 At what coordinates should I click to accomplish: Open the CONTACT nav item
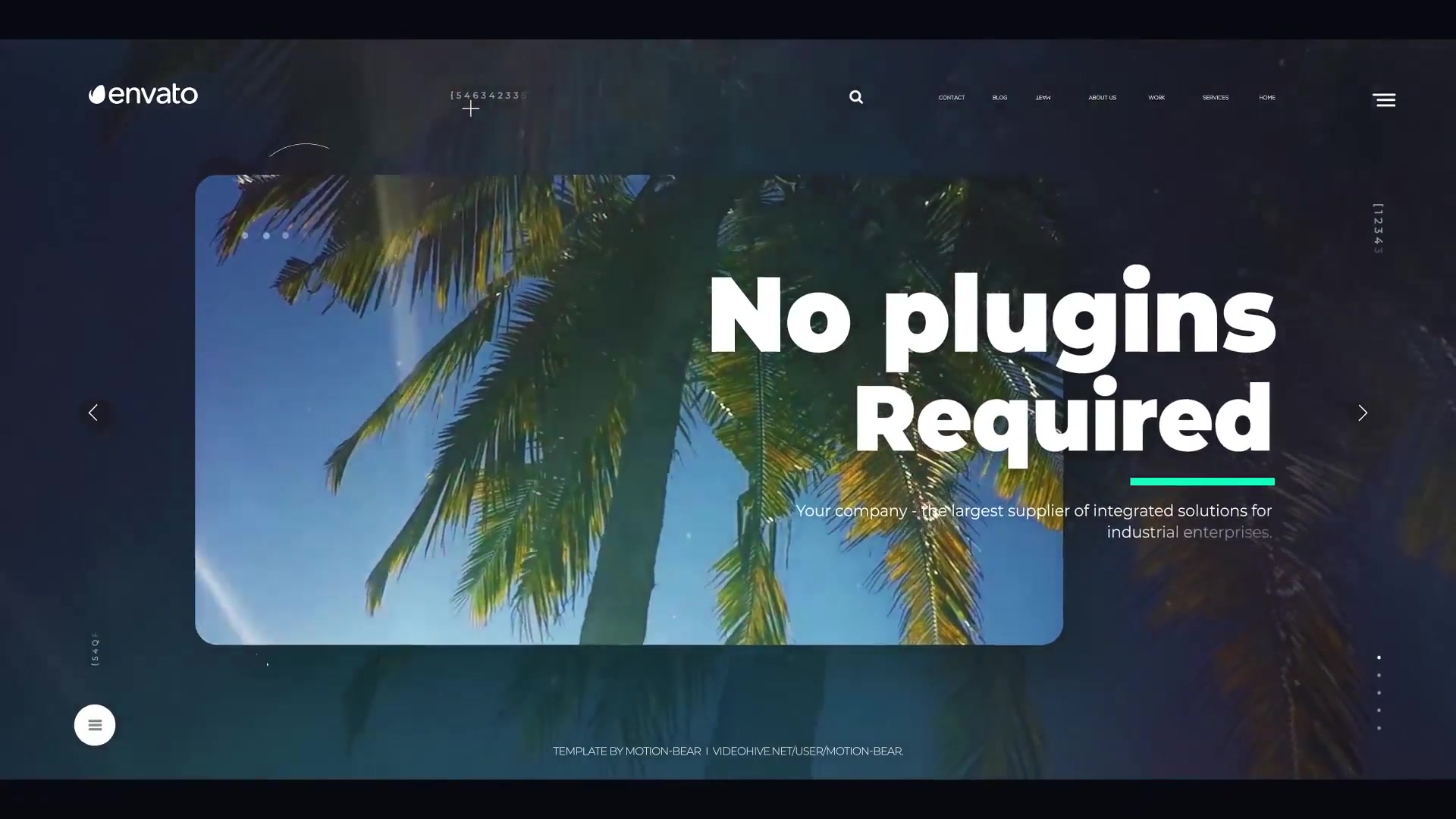pyautogui.click(x=952, y=98)
